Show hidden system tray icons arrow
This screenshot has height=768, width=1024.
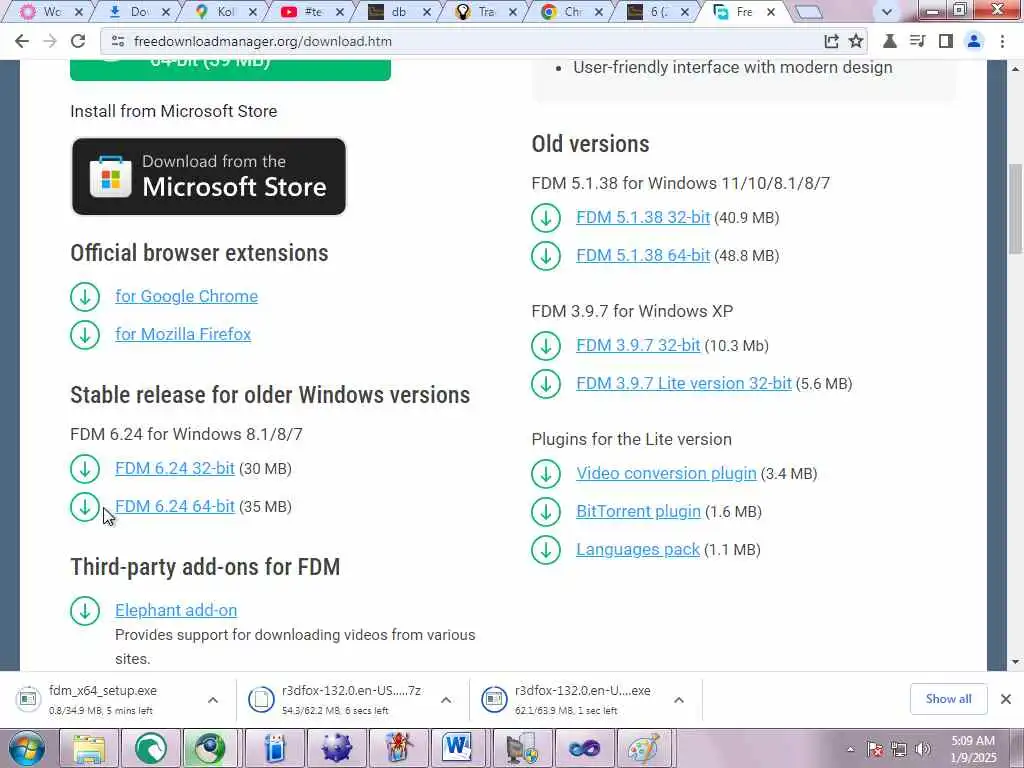click(851, 749)
